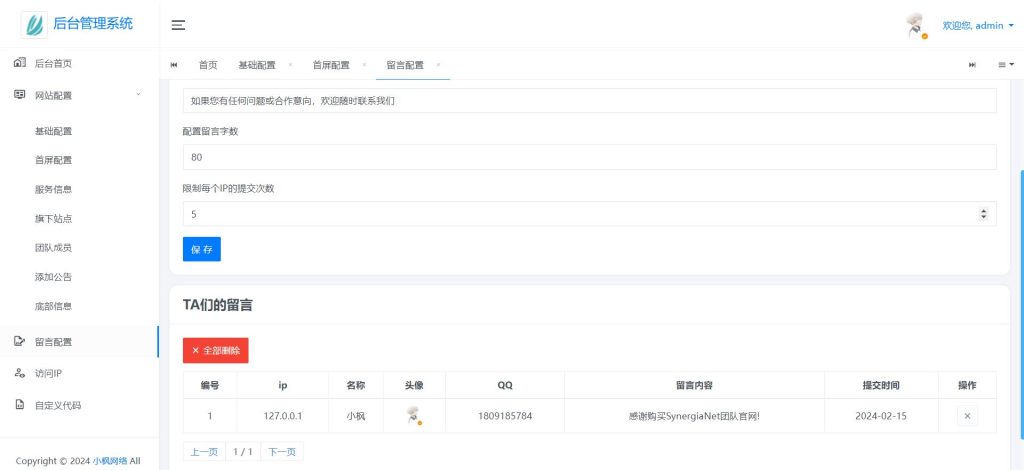1024x470 pixels.
Task: Close the 首屏配置 tab
Action: [x=364, y=65]
